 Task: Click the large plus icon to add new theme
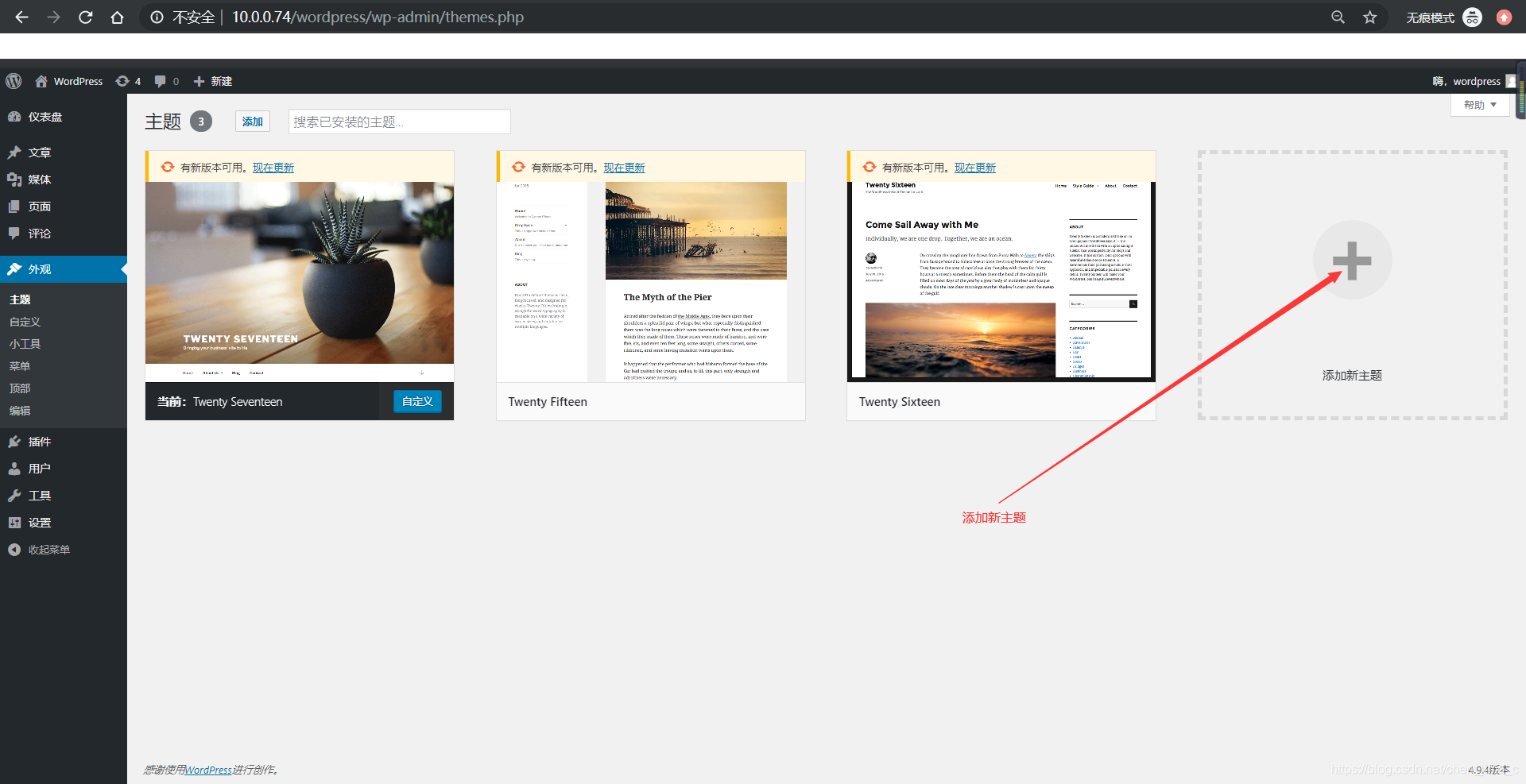(x=1352, y=260)
